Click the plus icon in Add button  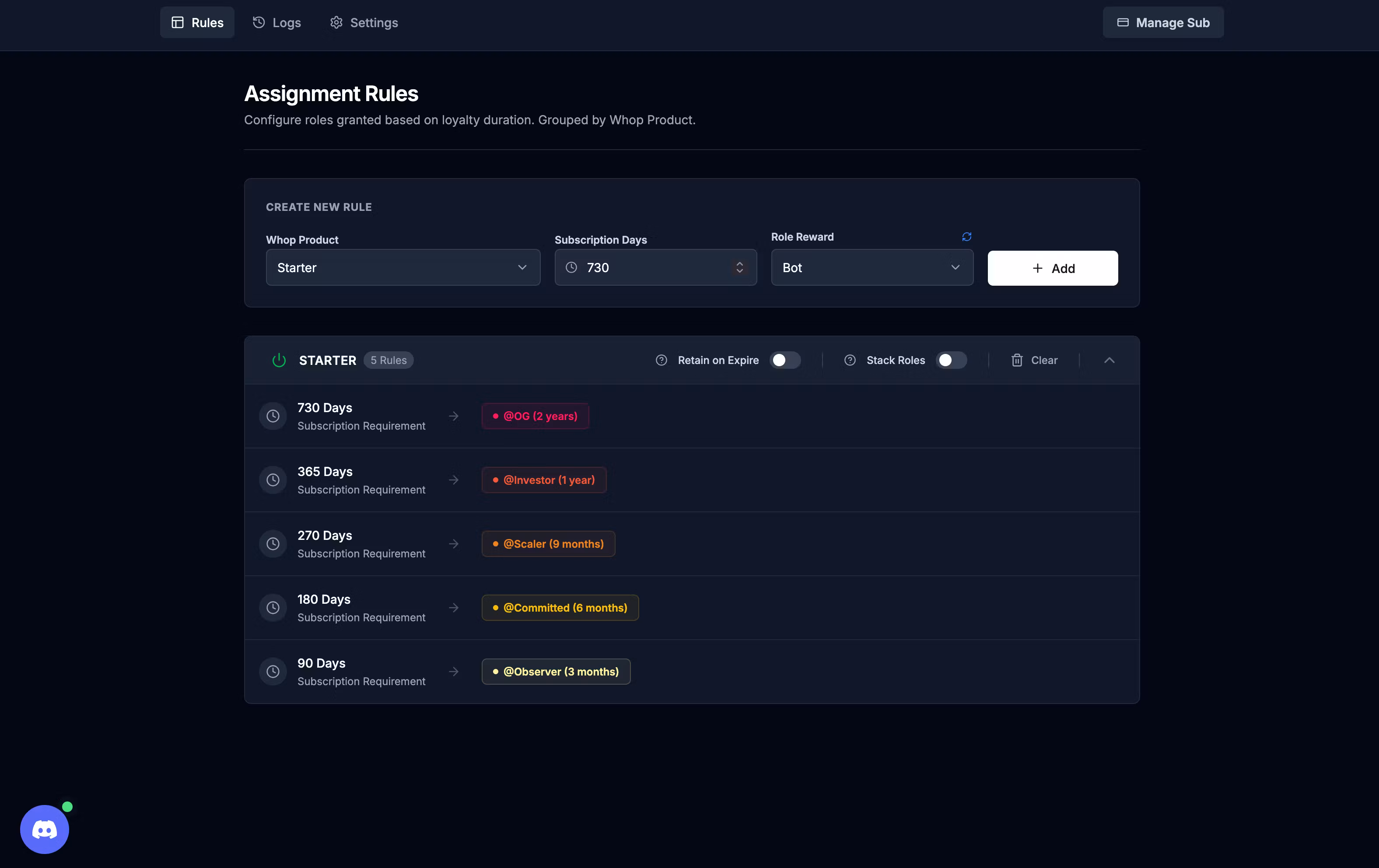coord(1037,268)
